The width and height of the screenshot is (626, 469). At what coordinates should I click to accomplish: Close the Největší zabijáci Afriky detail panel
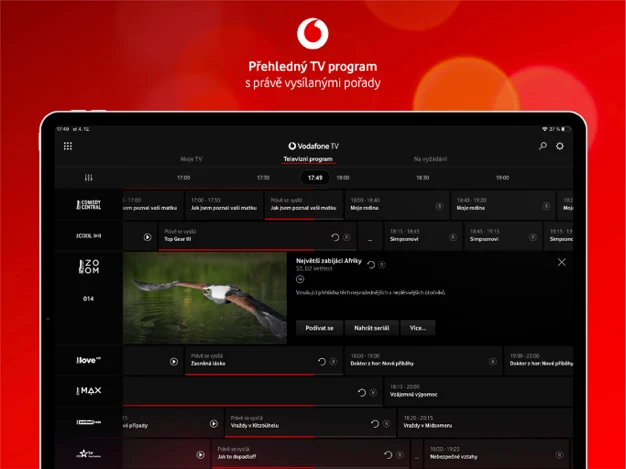click(x=561, y=262)
